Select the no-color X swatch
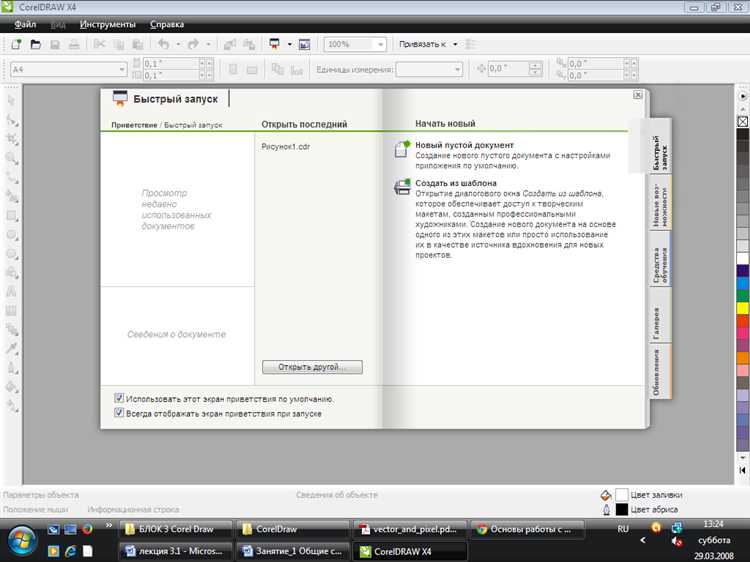This screenshot has width=750, height=562. tap(742, 122)
